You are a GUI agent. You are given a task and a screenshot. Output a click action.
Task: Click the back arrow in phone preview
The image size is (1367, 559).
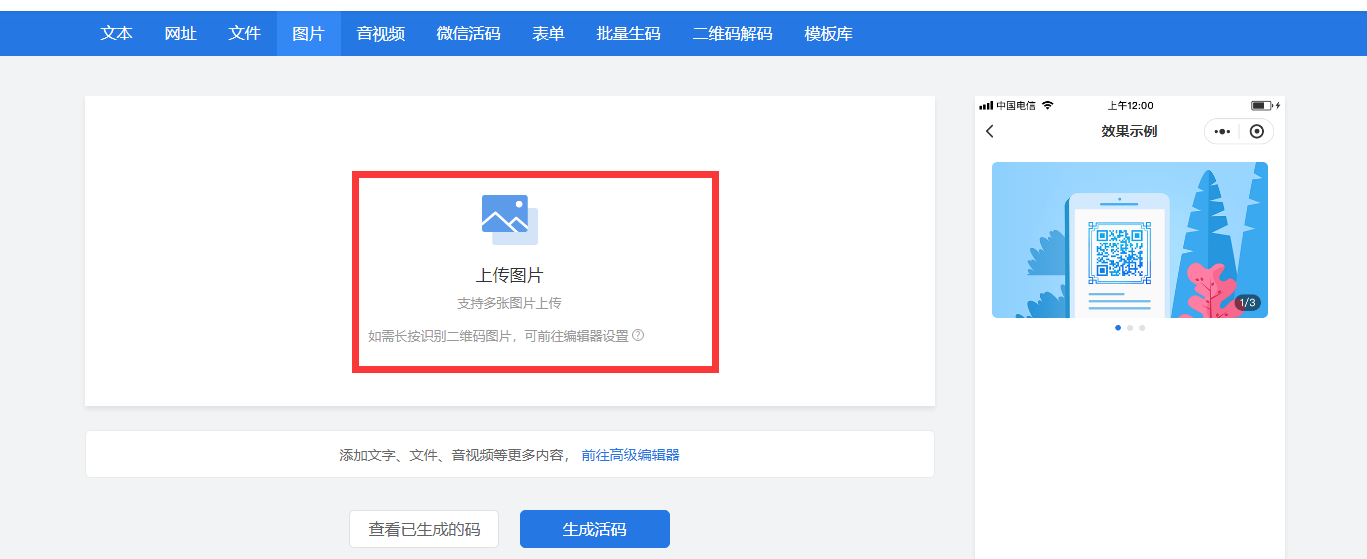[990, 131]
